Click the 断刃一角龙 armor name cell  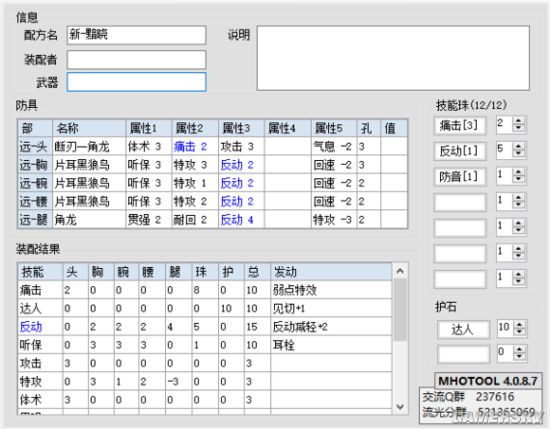coord(89,147)
